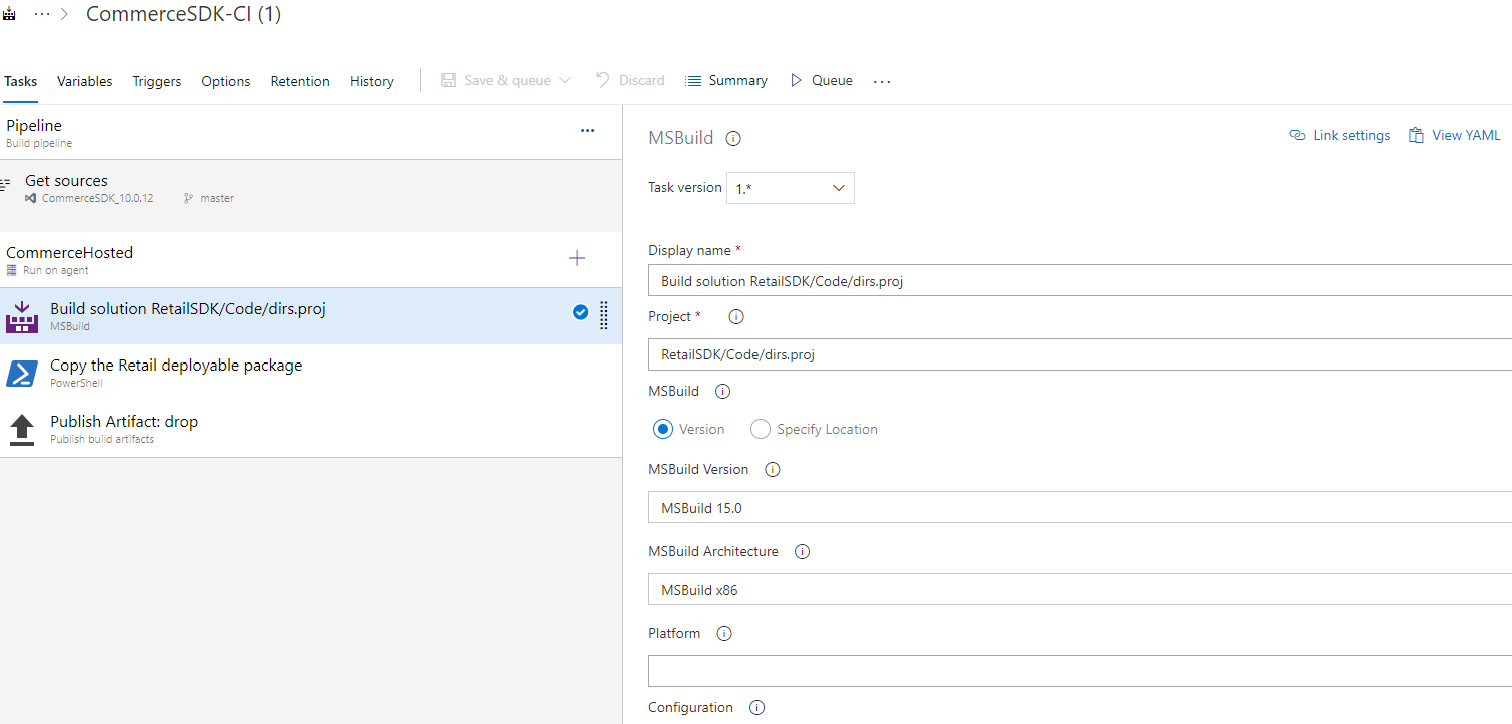Click the Get sources icon
Viewport: 1512px width, 724px height.
[x=6, y=185]
